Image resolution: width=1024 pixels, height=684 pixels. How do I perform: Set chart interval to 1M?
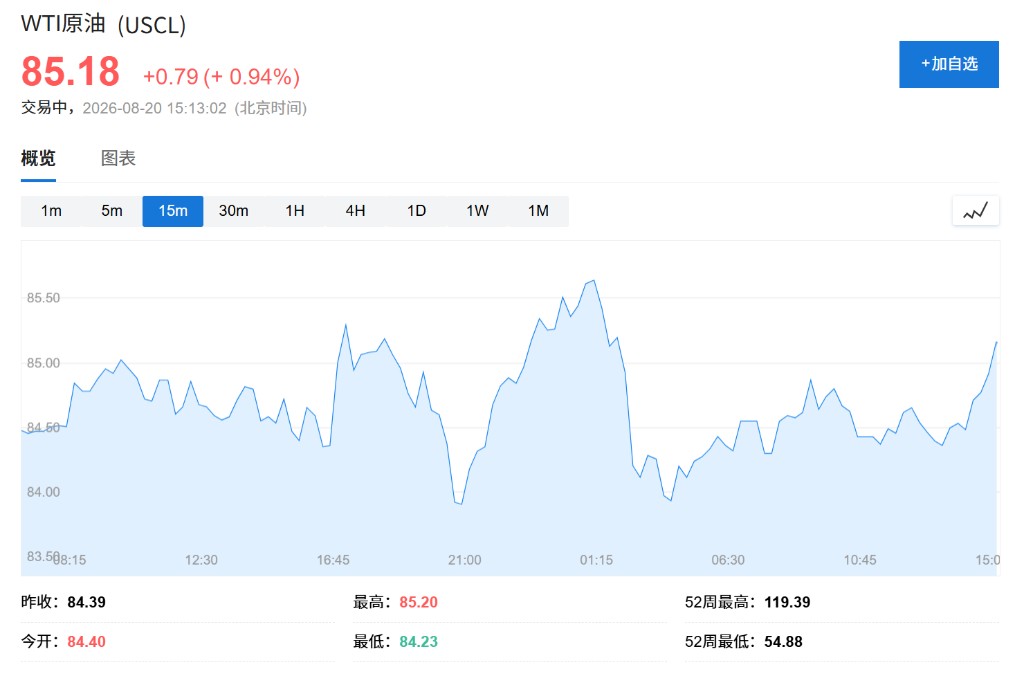pos(538,211)
